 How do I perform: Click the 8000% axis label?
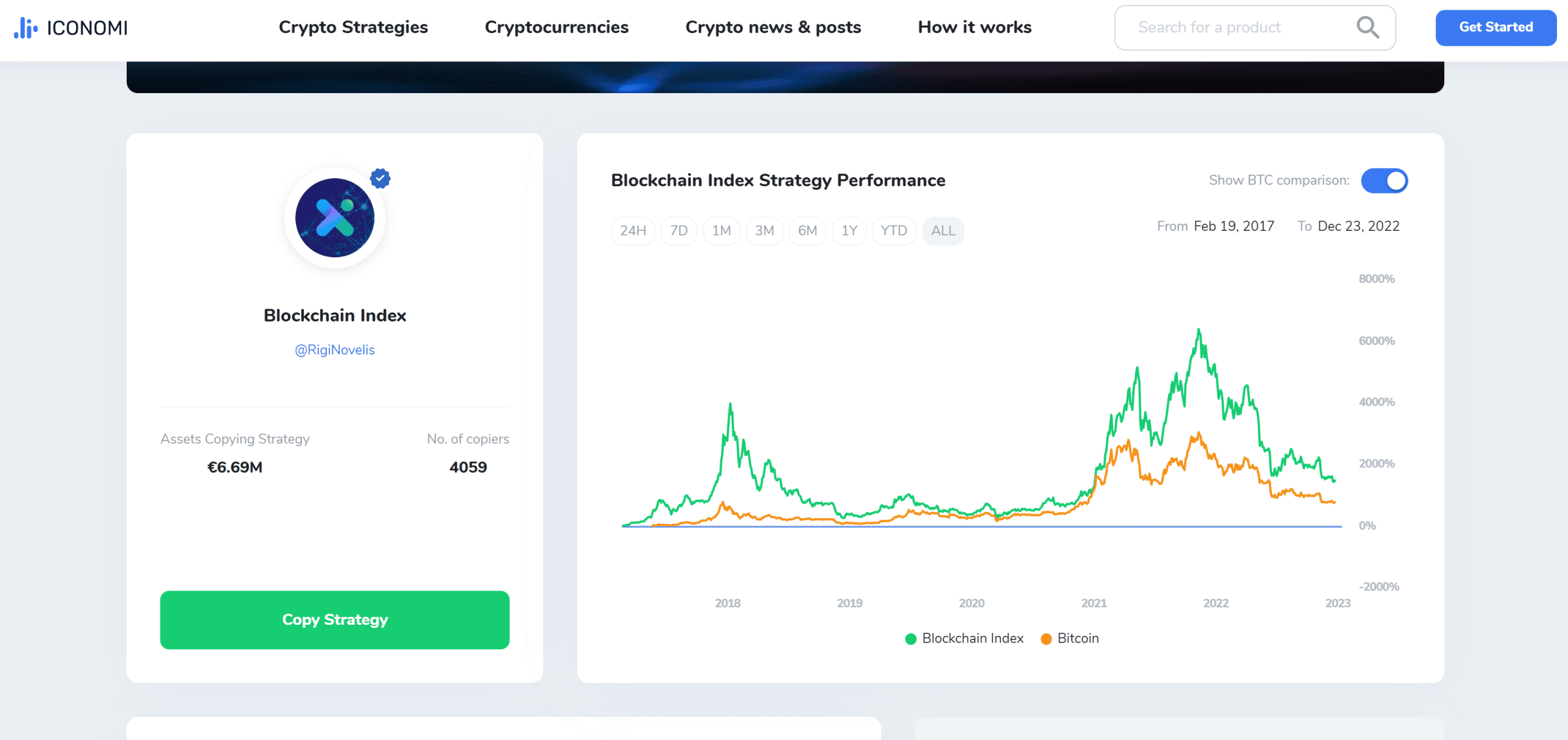point(1376,279)
